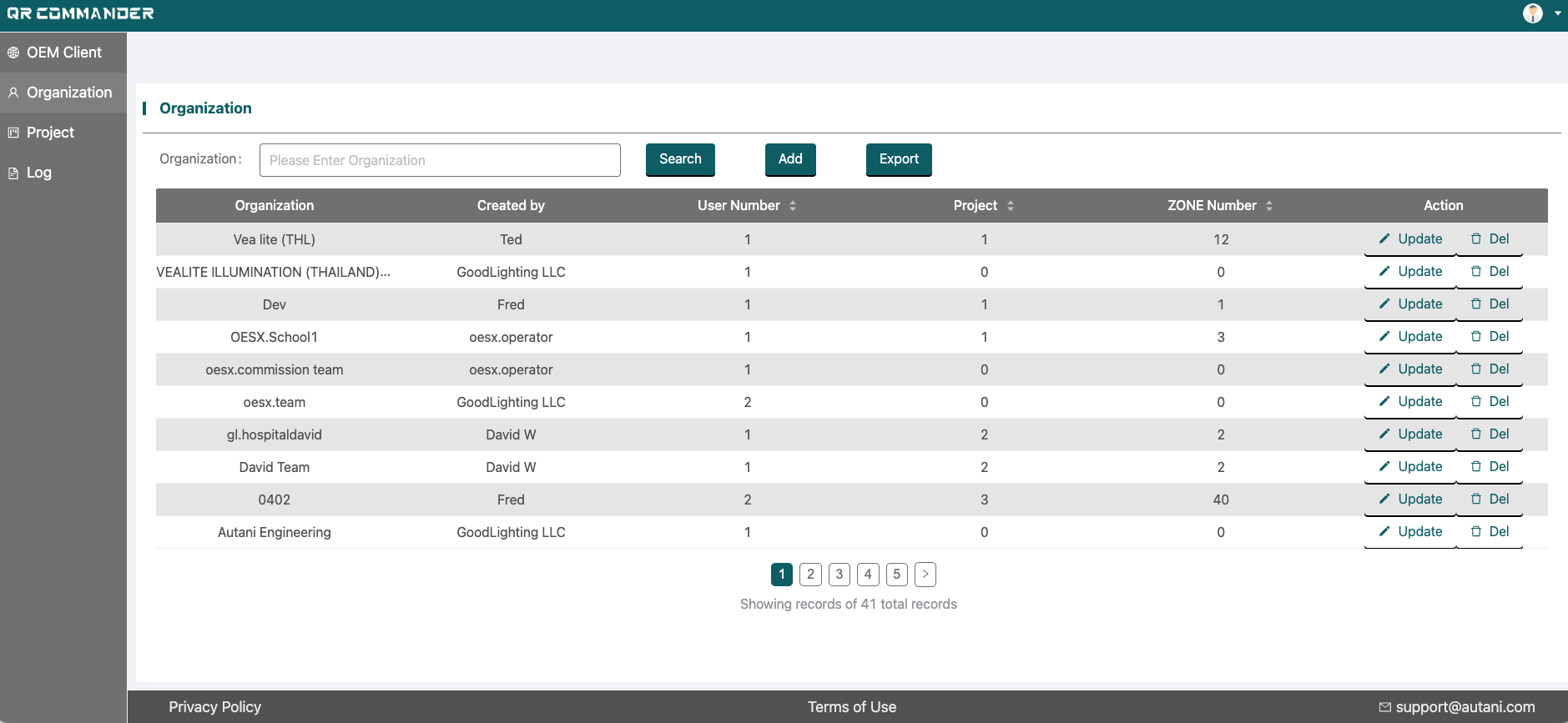Sort by Project column
1568x723 pixels.
1011,206
